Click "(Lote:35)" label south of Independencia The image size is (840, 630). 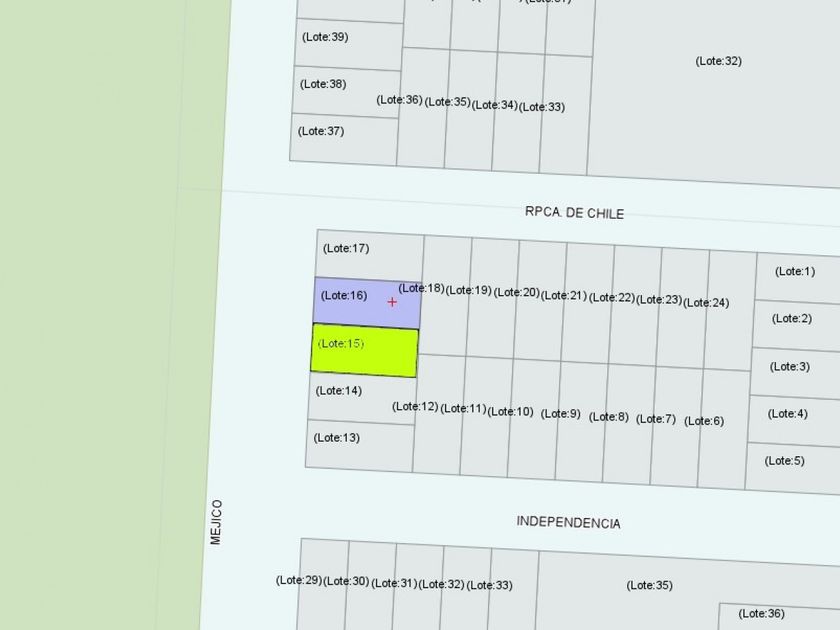(x=649, y=586)
